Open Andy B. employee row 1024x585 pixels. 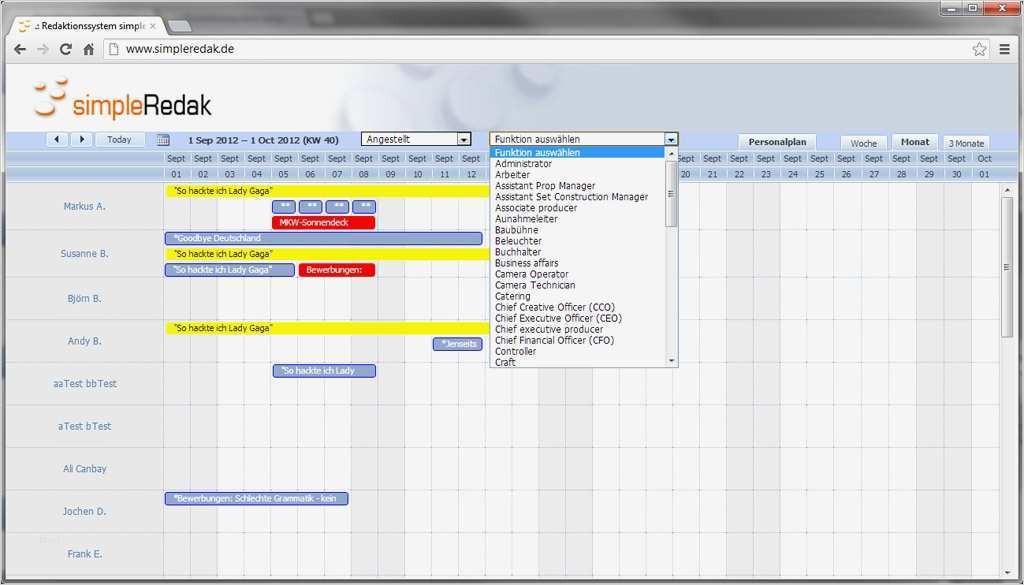[84, 341]
